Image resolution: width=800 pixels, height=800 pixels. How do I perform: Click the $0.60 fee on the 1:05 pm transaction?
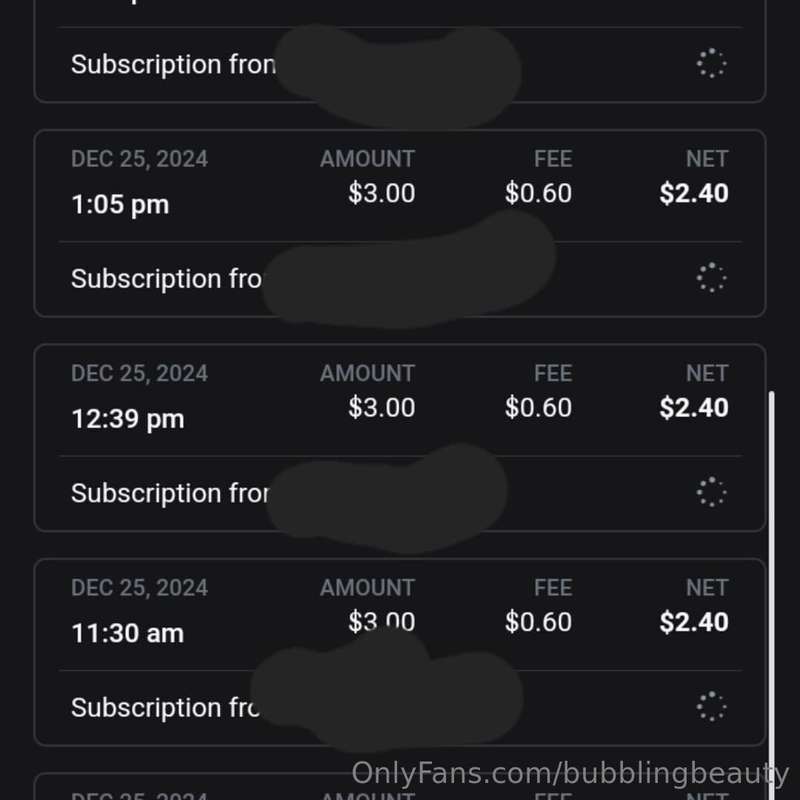pyautogui.click(x=538, y=193)
